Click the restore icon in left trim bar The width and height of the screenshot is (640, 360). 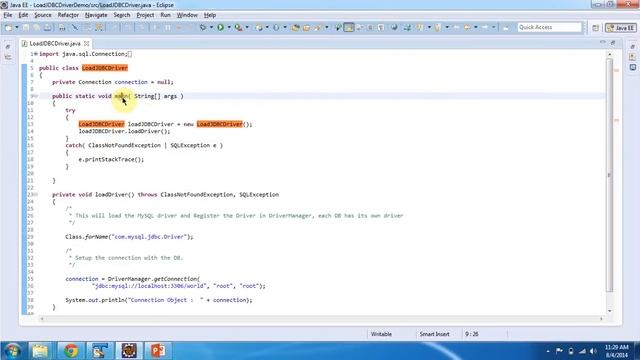coord(8,47)
